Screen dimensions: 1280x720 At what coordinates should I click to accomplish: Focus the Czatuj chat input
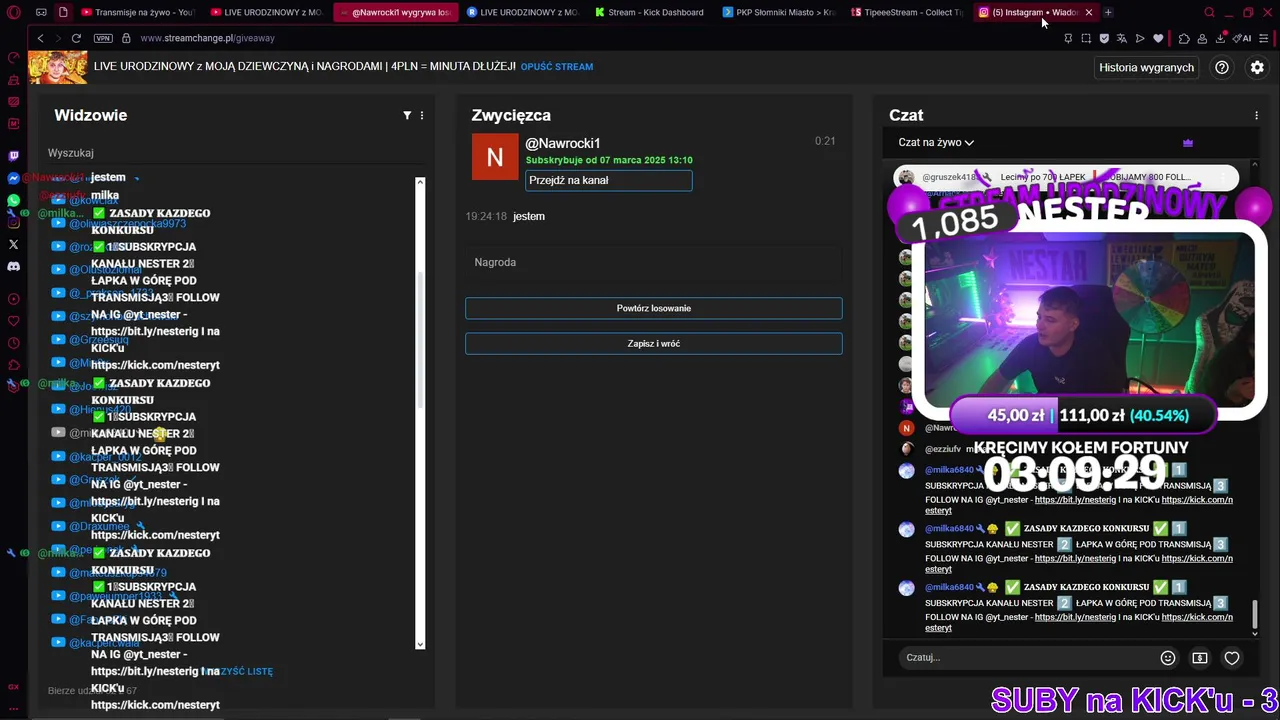[1025, 657]
